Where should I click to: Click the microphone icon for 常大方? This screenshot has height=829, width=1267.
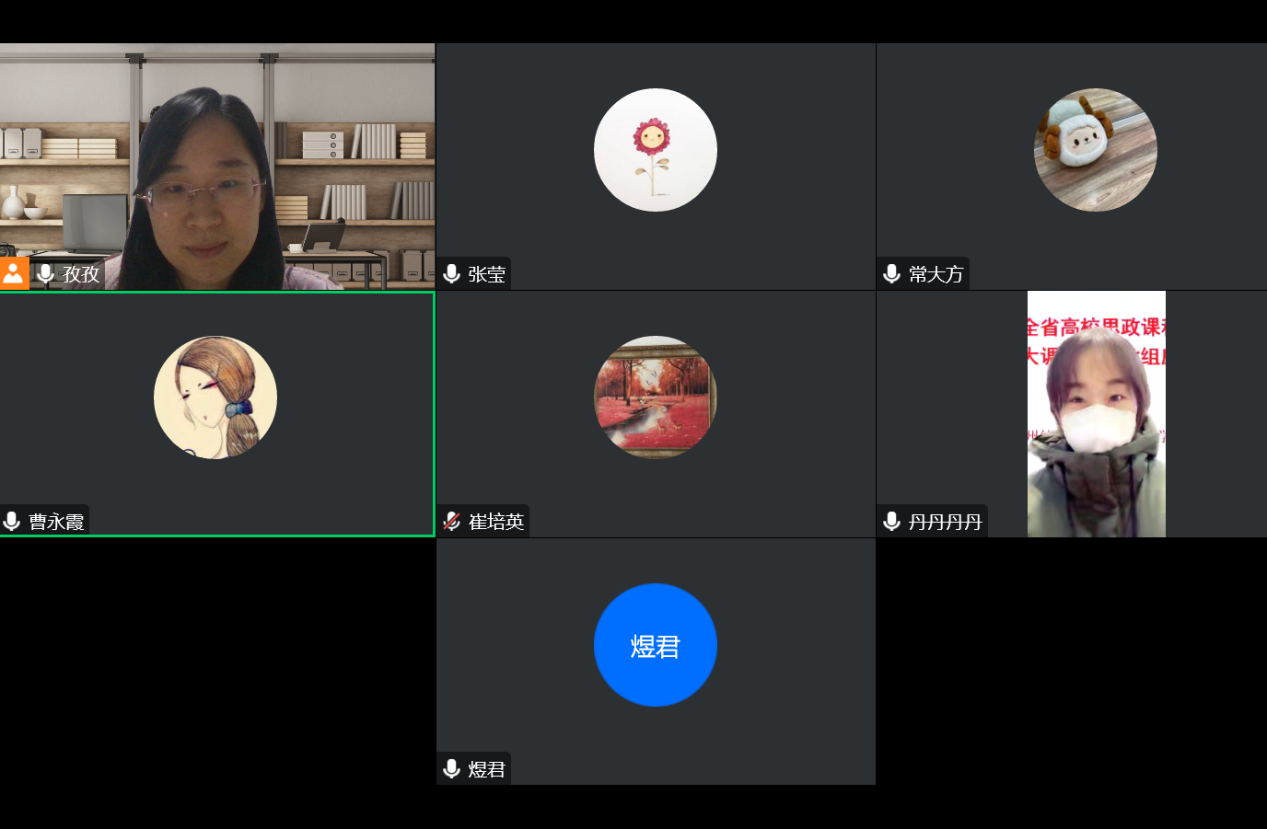point(892,274)
